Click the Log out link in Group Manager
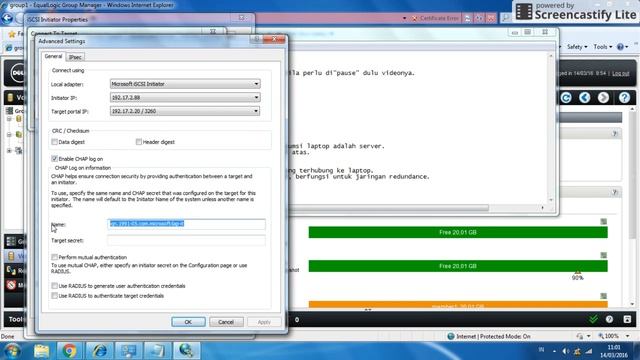The height and width of the screenshot is (360, 640). click(620, 73)
